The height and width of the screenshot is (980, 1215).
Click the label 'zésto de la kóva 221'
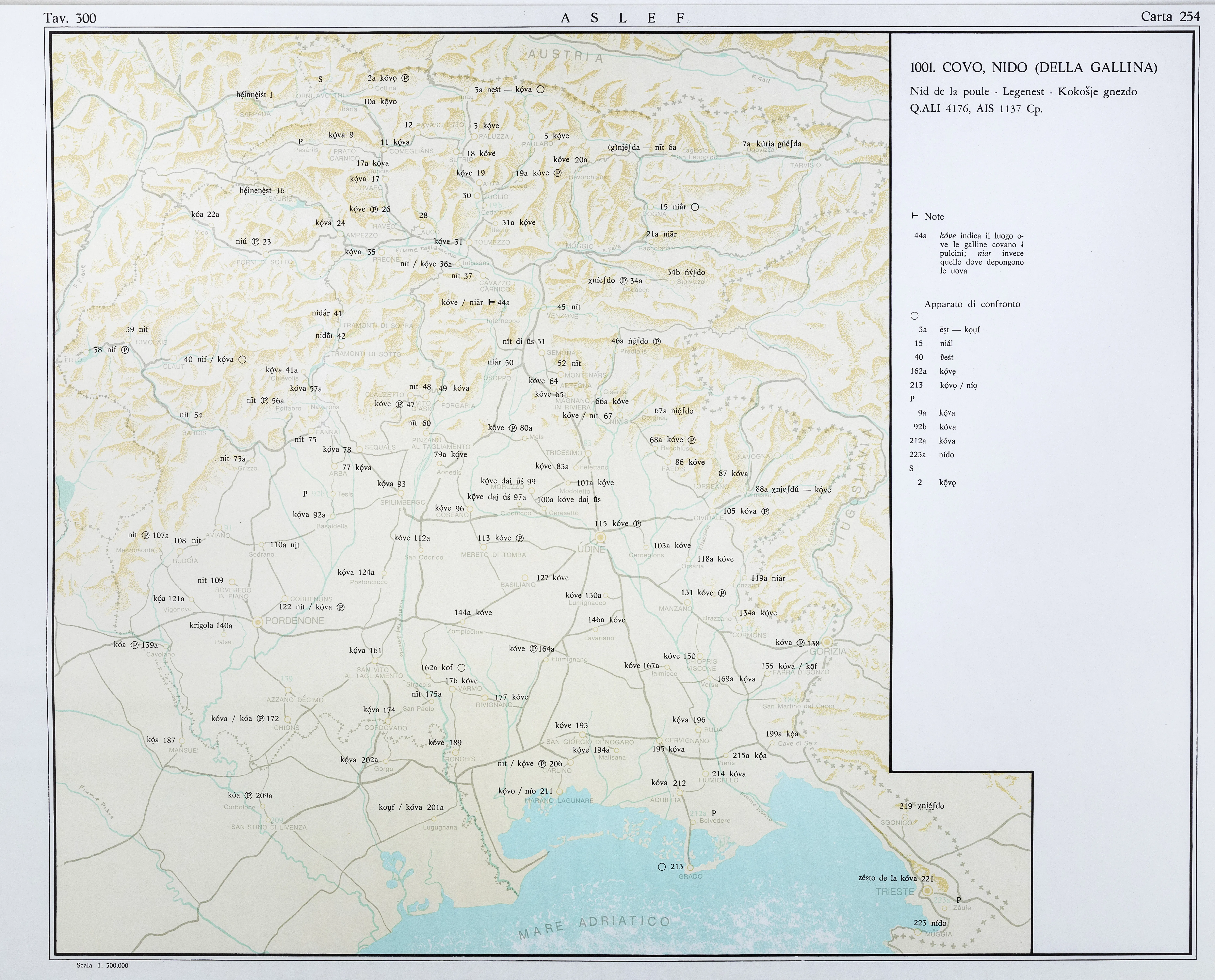[896, 878]
